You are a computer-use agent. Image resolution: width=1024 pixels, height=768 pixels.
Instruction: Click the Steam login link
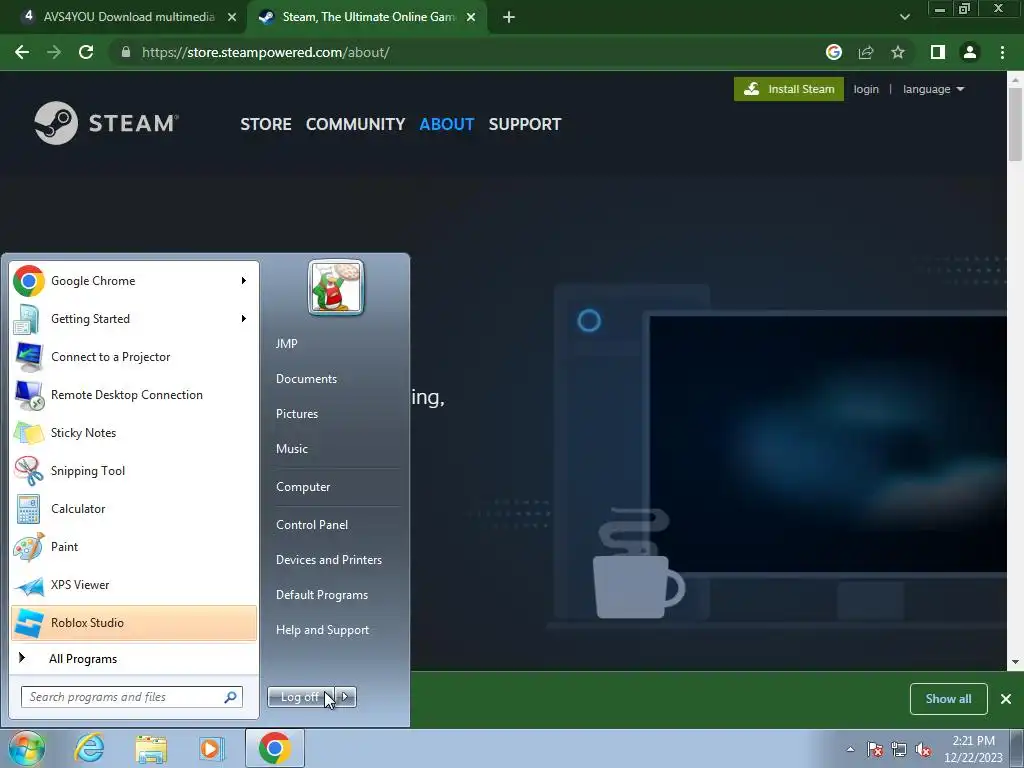(866, 89)
